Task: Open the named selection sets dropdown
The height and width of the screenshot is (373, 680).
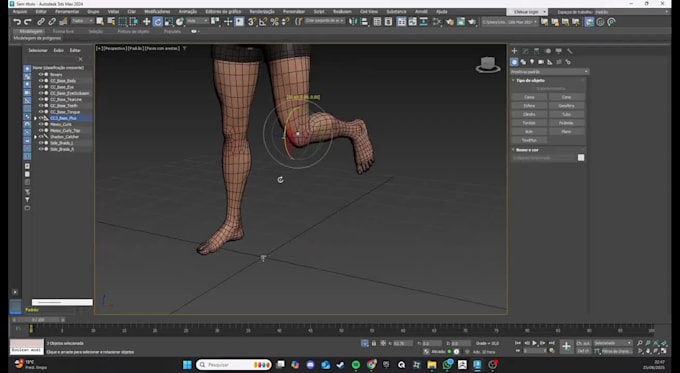Action: point(325,21)
